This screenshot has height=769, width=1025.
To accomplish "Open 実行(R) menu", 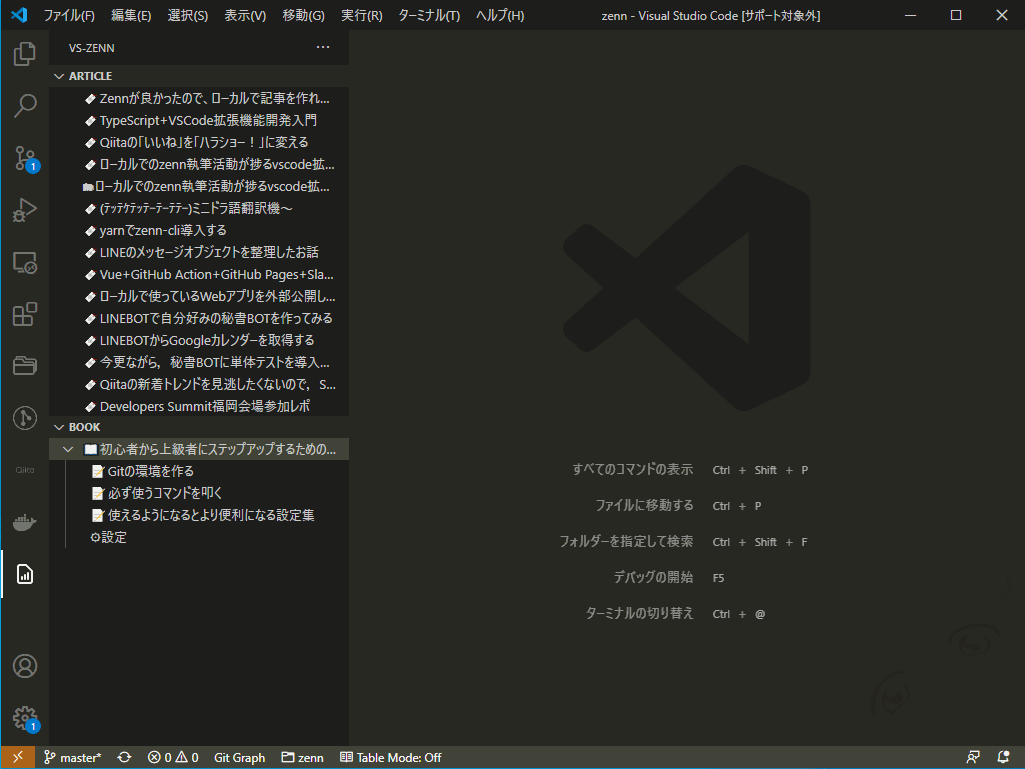I will [361, 15].
